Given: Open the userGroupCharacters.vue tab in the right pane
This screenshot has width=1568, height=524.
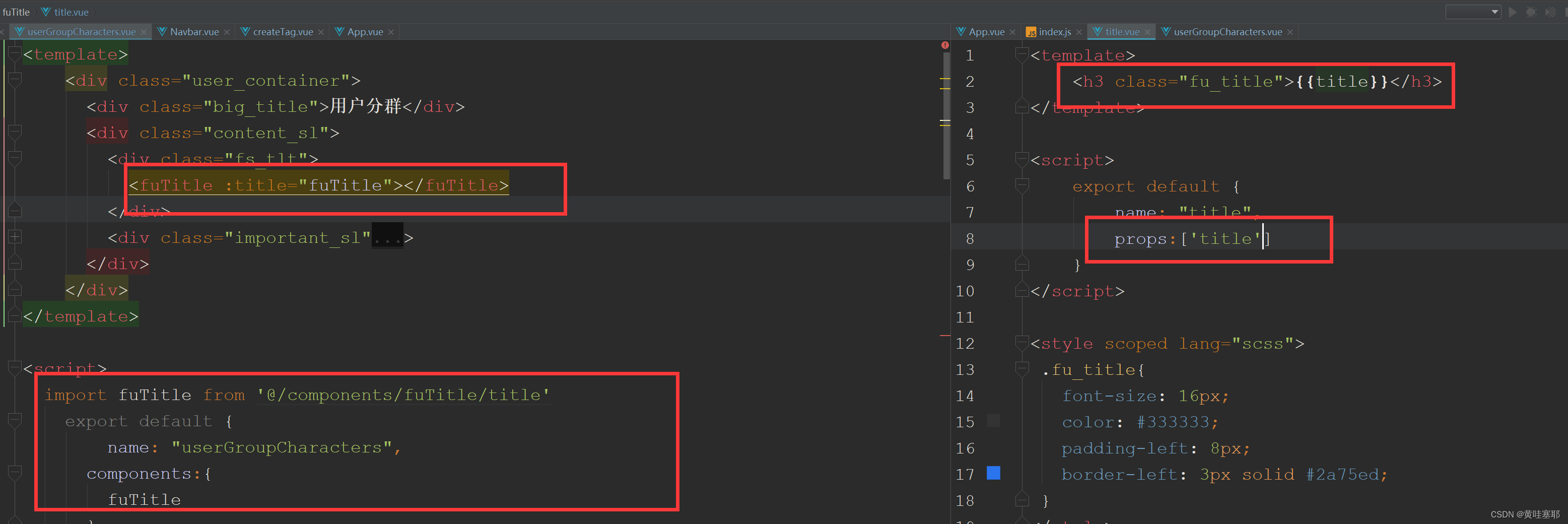Looking at the screenshot, I should (1227, 32).
